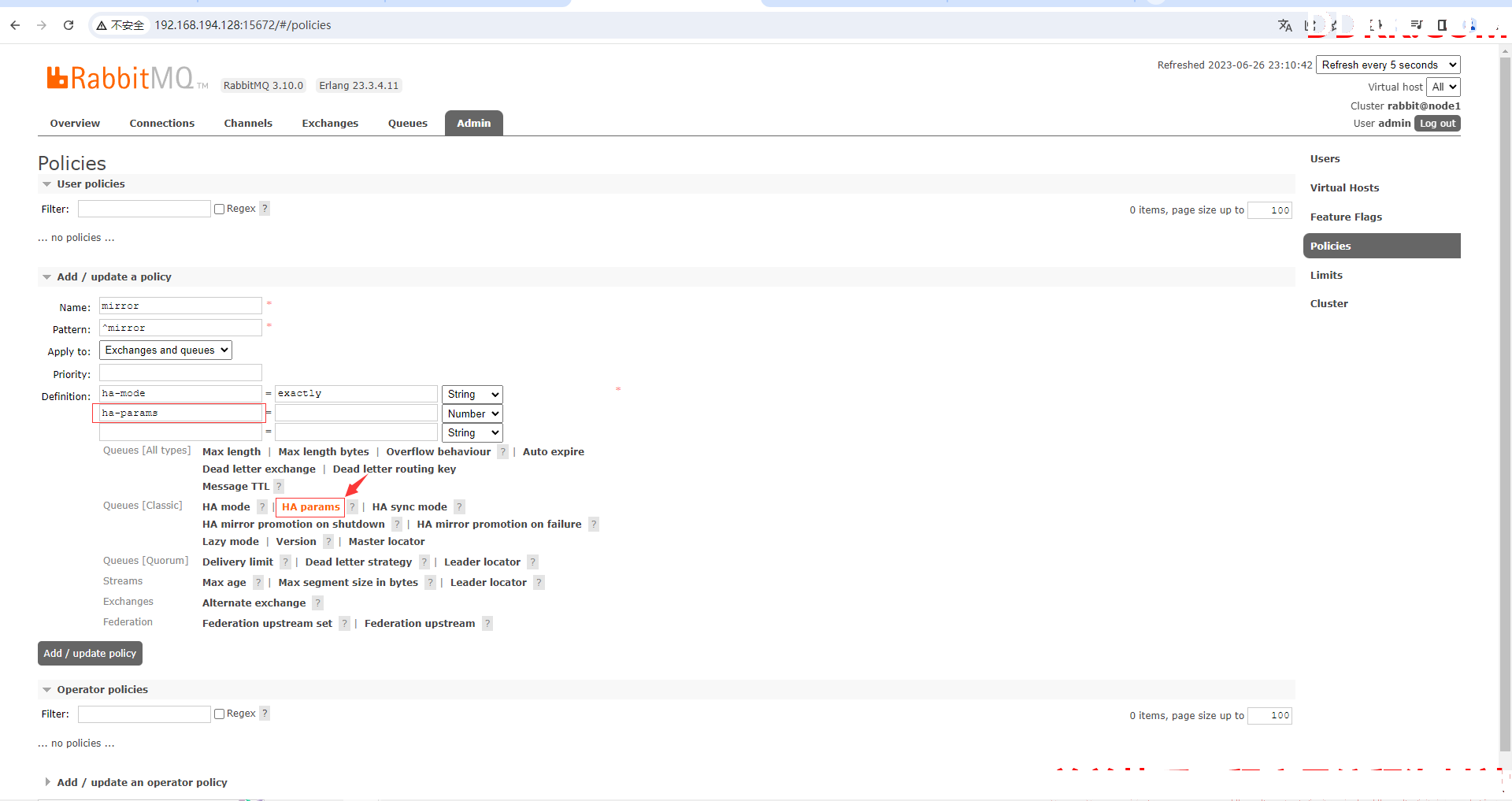Click the Dead letter exchange link
Image resolution: width=1512 pixels, height=801 pixels.
259,469
